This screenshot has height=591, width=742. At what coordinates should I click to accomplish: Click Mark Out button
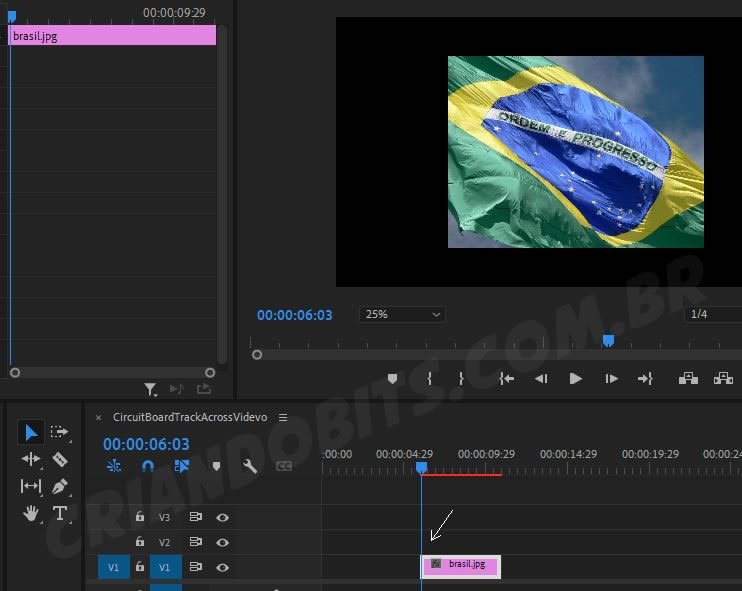(x=461, y=379)
